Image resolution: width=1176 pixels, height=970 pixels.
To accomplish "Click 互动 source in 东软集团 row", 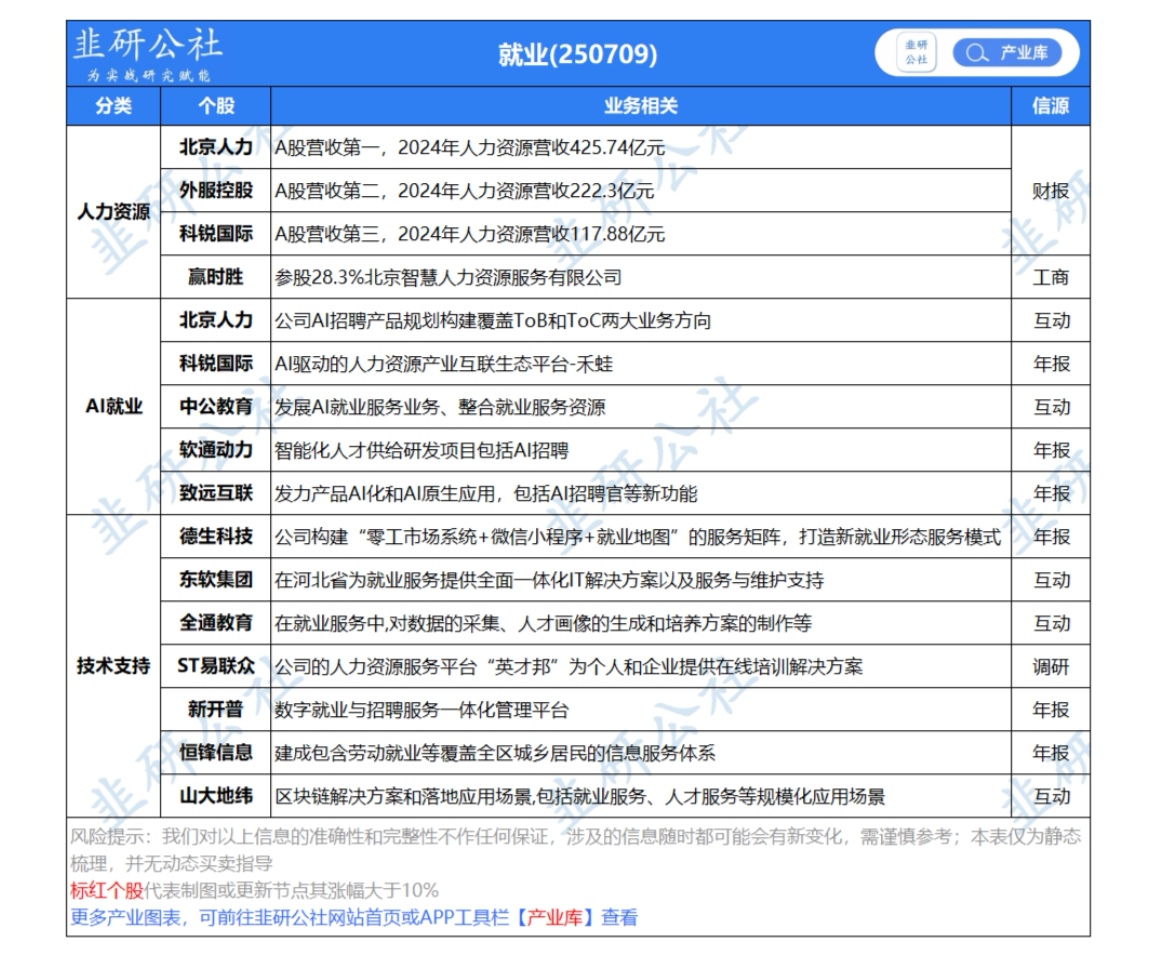I will (1050, 581).
